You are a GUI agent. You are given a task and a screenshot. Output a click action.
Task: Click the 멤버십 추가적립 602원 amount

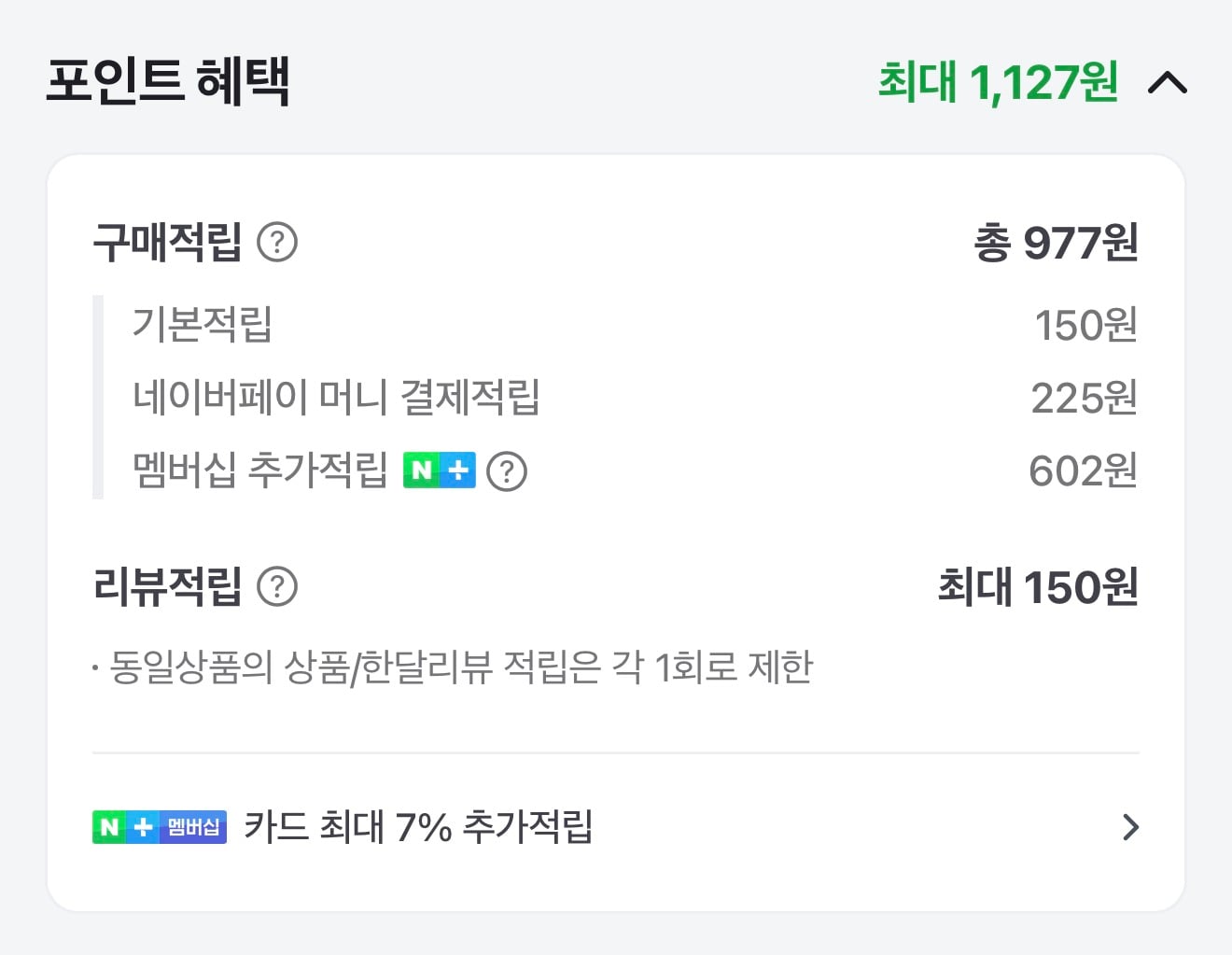[x=1085, y=470]
